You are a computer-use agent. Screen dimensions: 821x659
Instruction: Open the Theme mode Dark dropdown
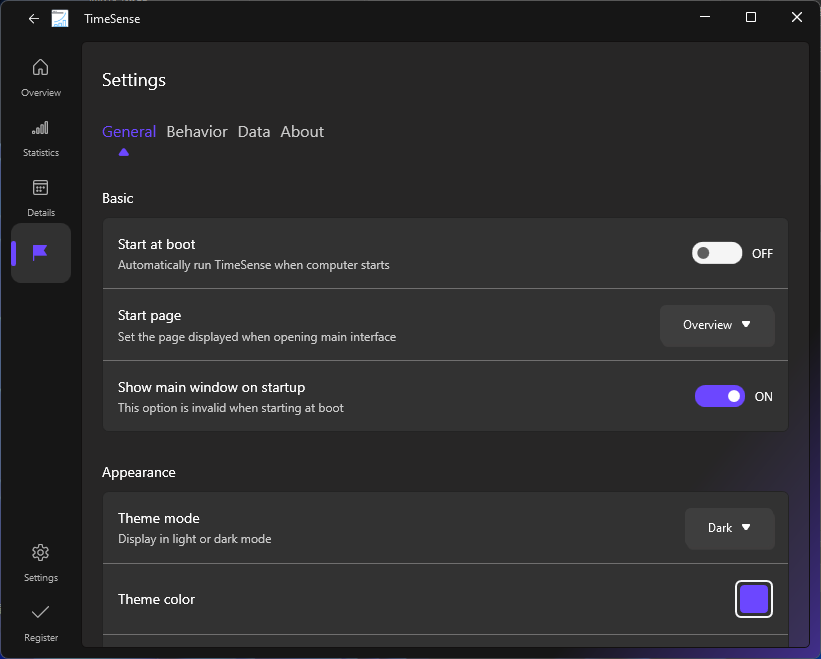pos(729,528)
